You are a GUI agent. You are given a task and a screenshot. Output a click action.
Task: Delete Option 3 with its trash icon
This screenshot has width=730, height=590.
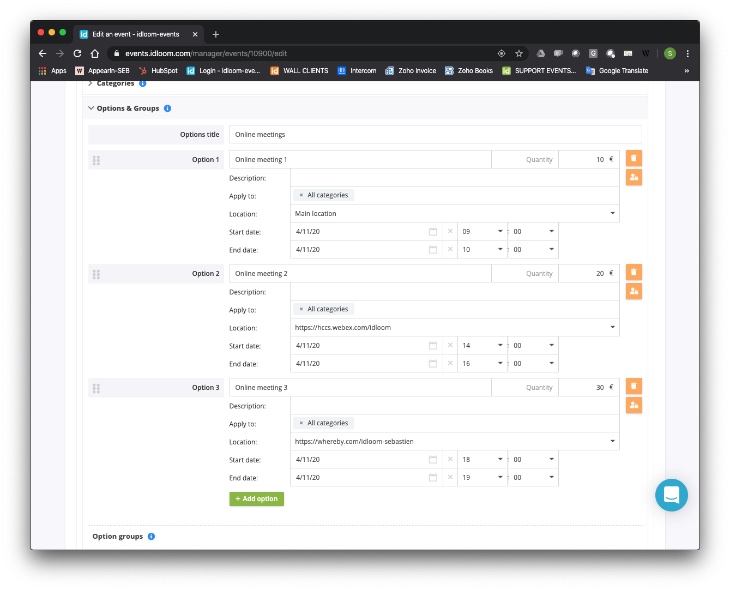(634, 387)
